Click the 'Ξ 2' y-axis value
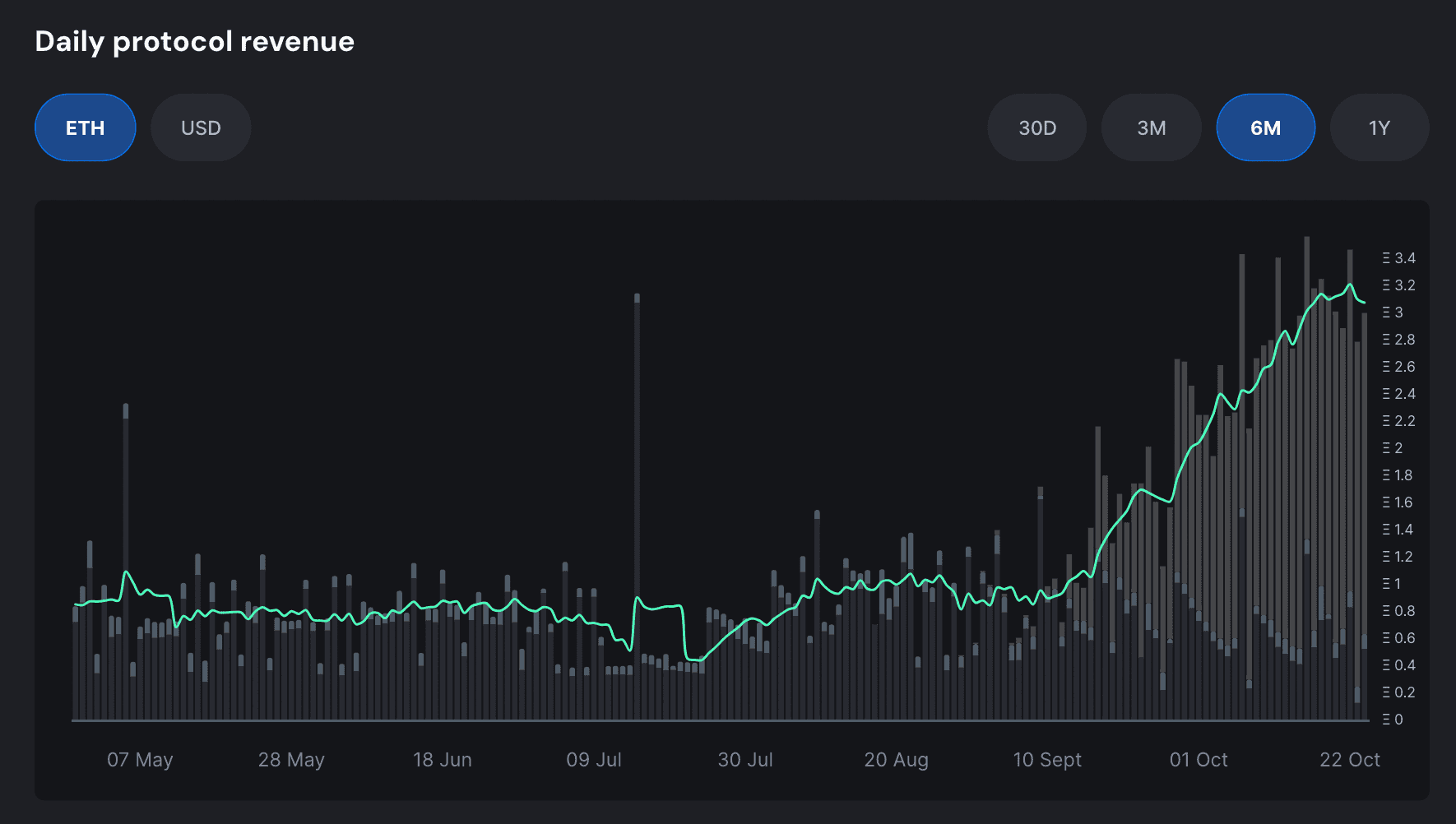1456x824 pixels. tap(1393, 448)
